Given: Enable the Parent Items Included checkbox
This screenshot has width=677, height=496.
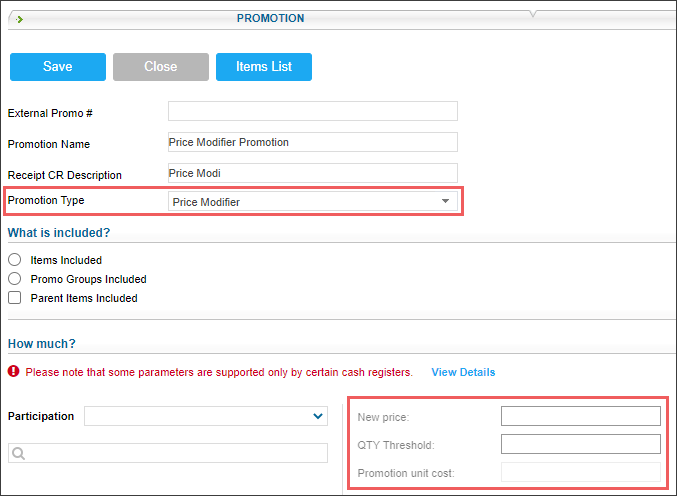Looking at the screenshot, I should coord(15,298).
